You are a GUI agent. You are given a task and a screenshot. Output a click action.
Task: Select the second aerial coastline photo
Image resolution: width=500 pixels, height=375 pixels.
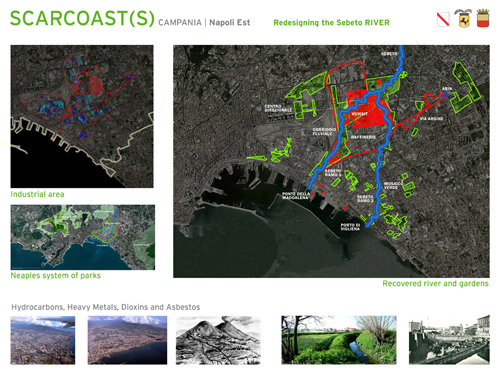127,340
